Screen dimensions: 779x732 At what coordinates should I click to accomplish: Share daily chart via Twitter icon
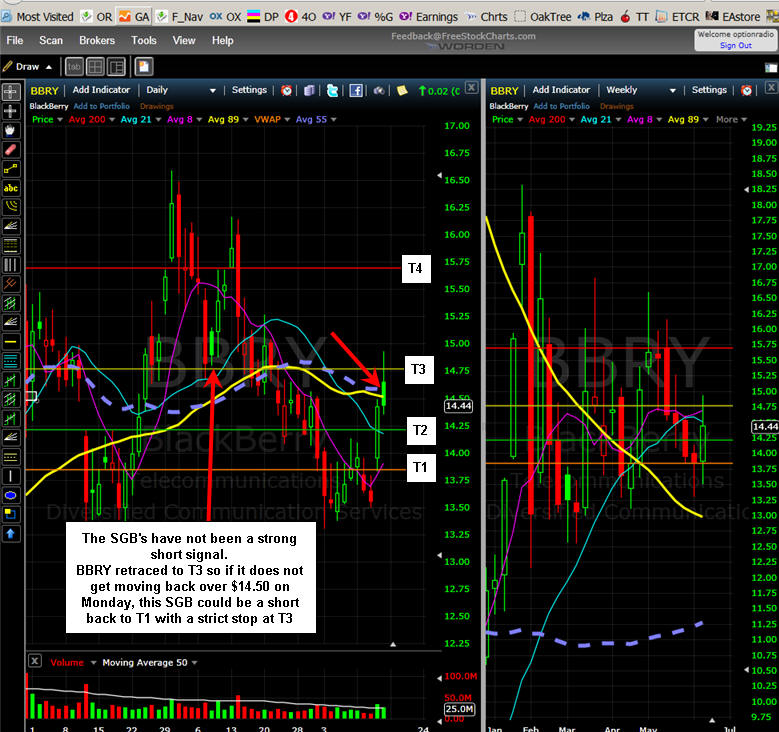click(x=331, y=90)
